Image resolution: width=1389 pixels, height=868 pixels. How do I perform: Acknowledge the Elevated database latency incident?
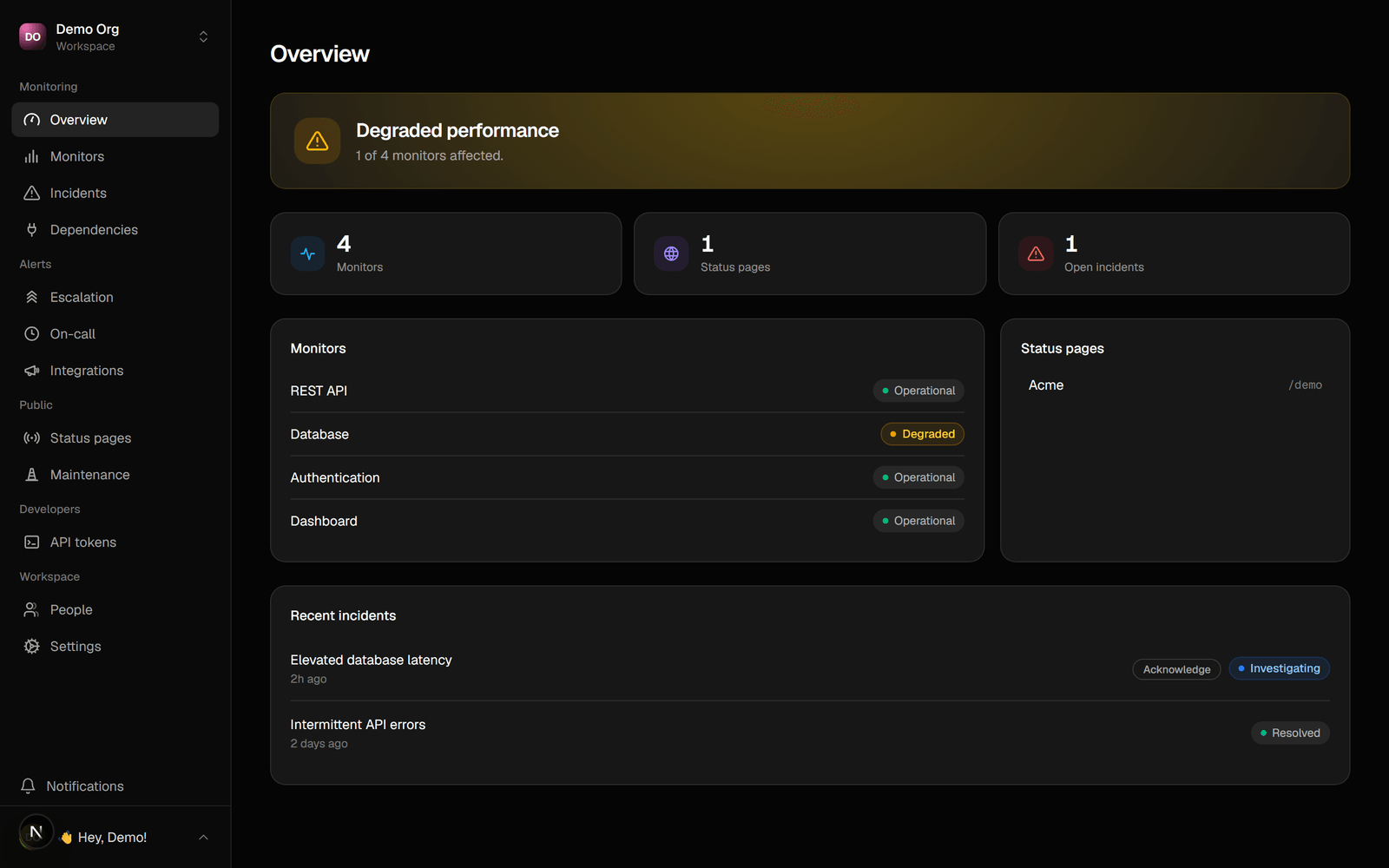click(1176, 669)
